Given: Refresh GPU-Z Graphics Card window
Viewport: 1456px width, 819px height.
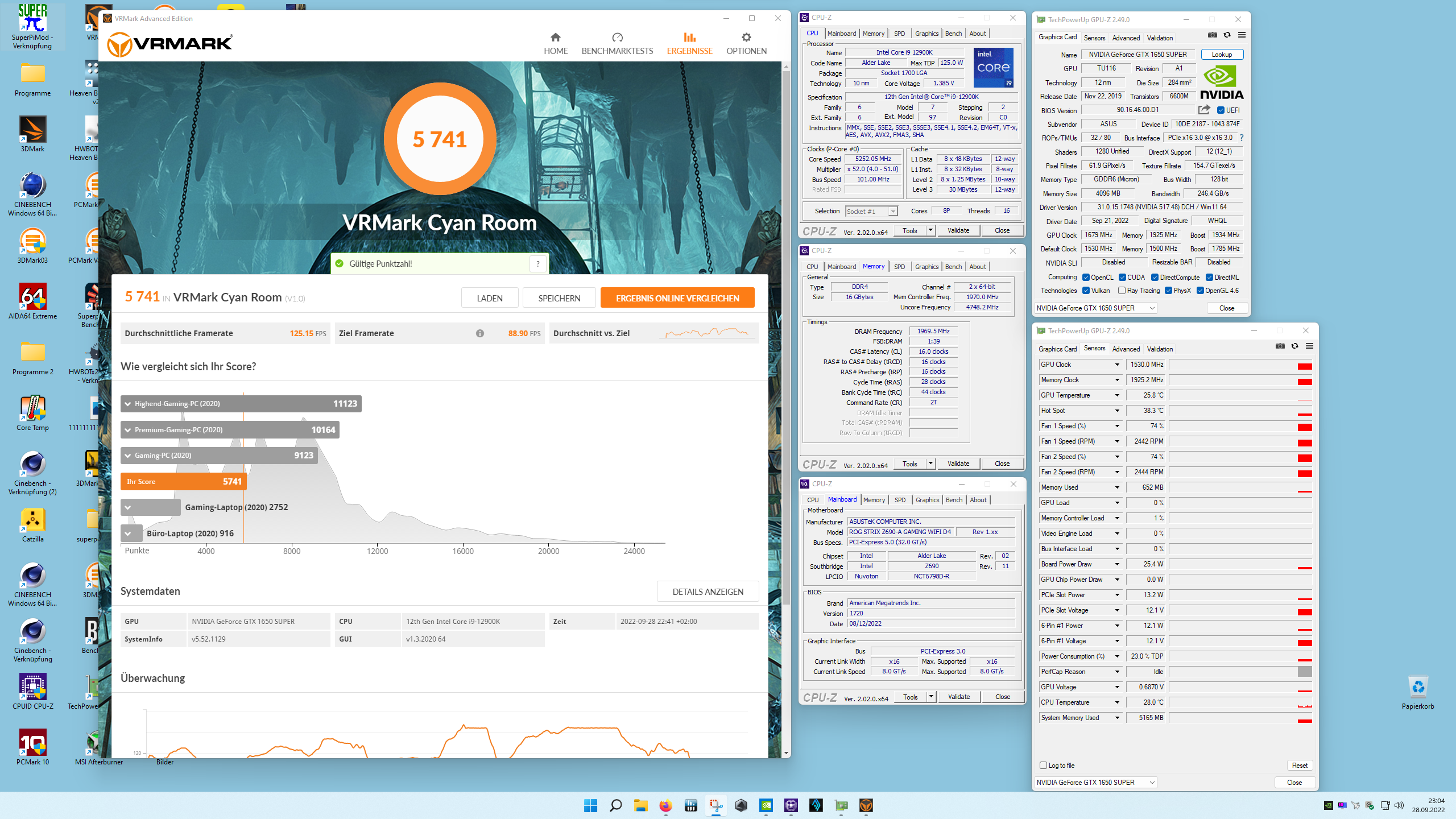Looking at the screenshot, I should 1227,35.
